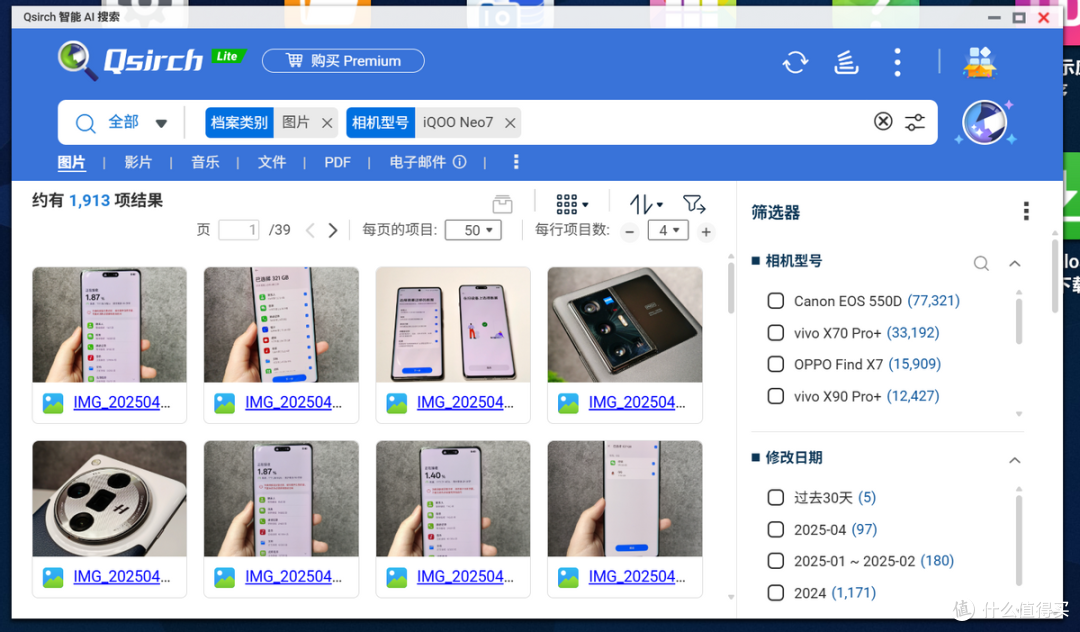Screen dimensions: 1080x632
Task: Open the 筛选器 panel three-dot menu
Action: (x=1026, y=211)
